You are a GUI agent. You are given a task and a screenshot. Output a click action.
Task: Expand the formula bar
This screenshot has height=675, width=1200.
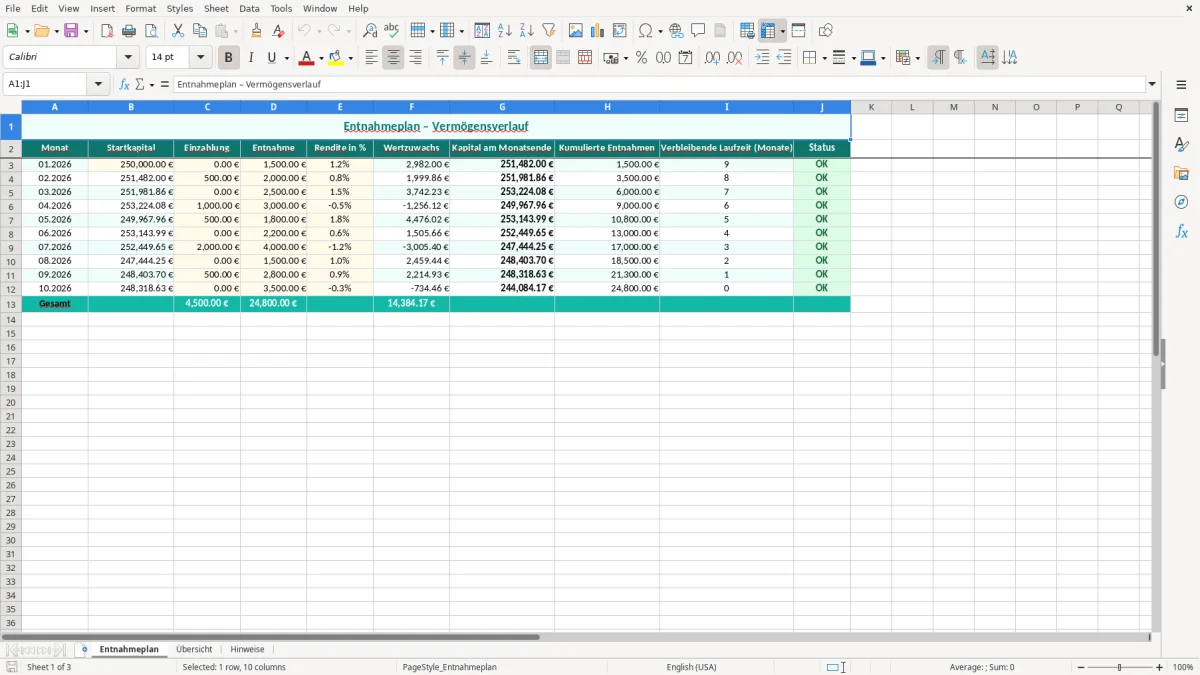click(x=1152, y=85)
